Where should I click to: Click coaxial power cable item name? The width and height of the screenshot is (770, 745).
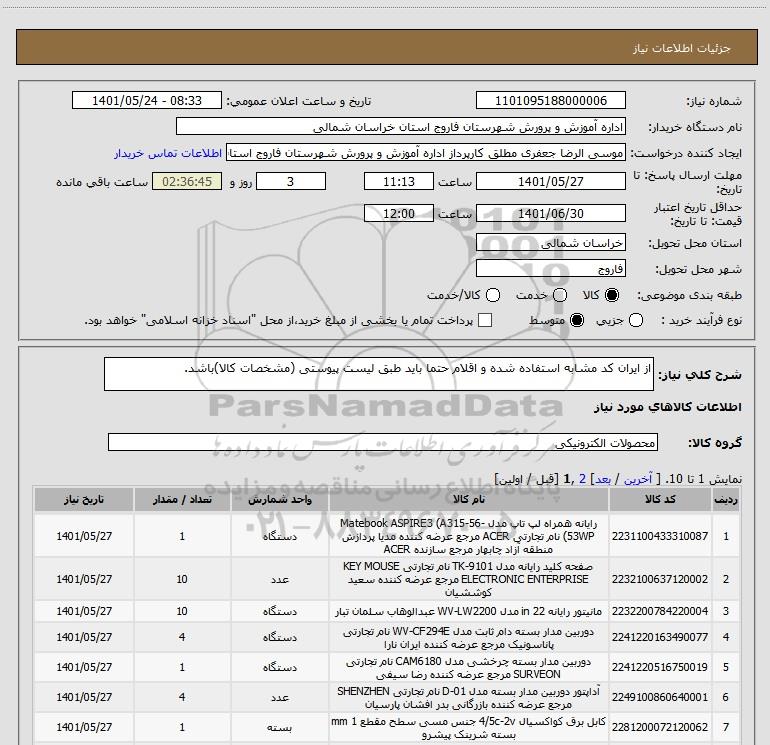click(469, 727)
